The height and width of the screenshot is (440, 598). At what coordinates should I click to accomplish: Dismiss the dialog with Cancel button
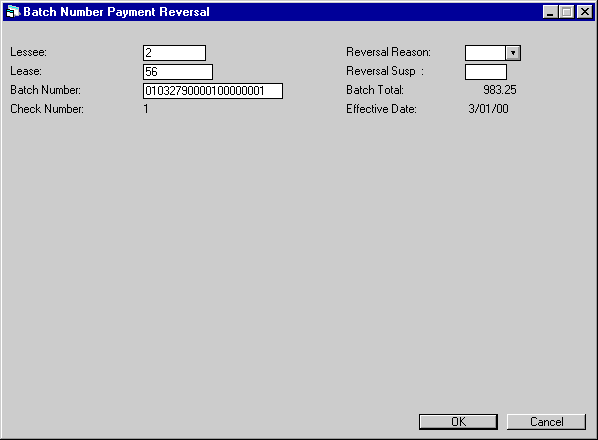pos(546,422)
